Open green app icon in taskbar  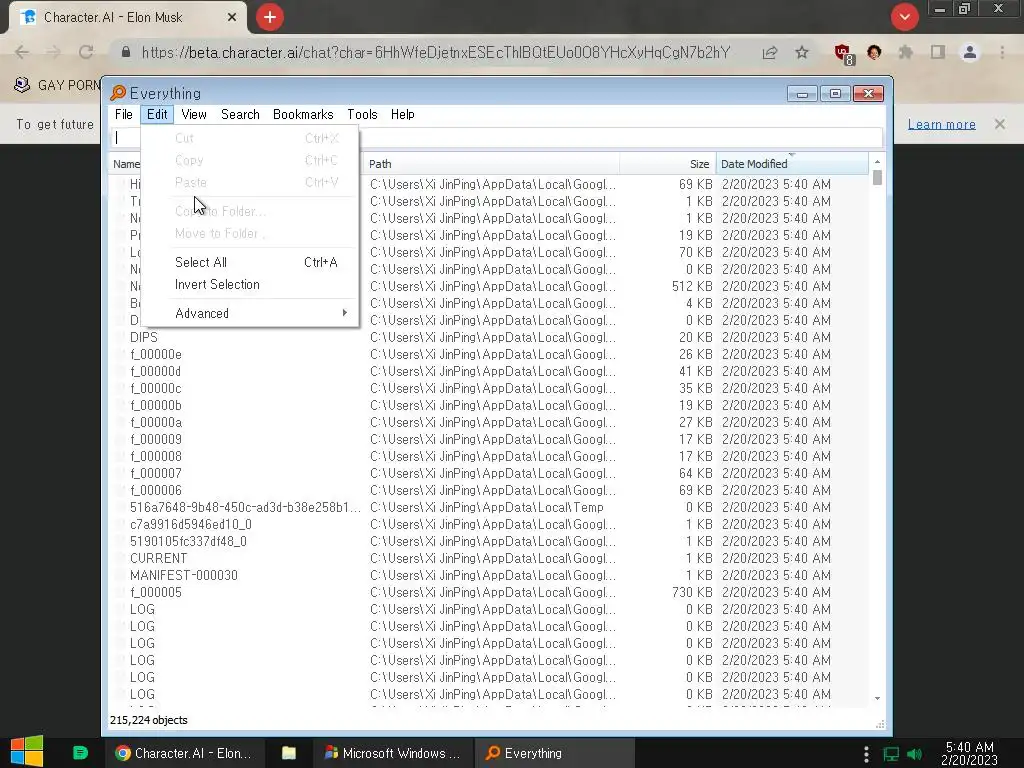coord(80,753)
